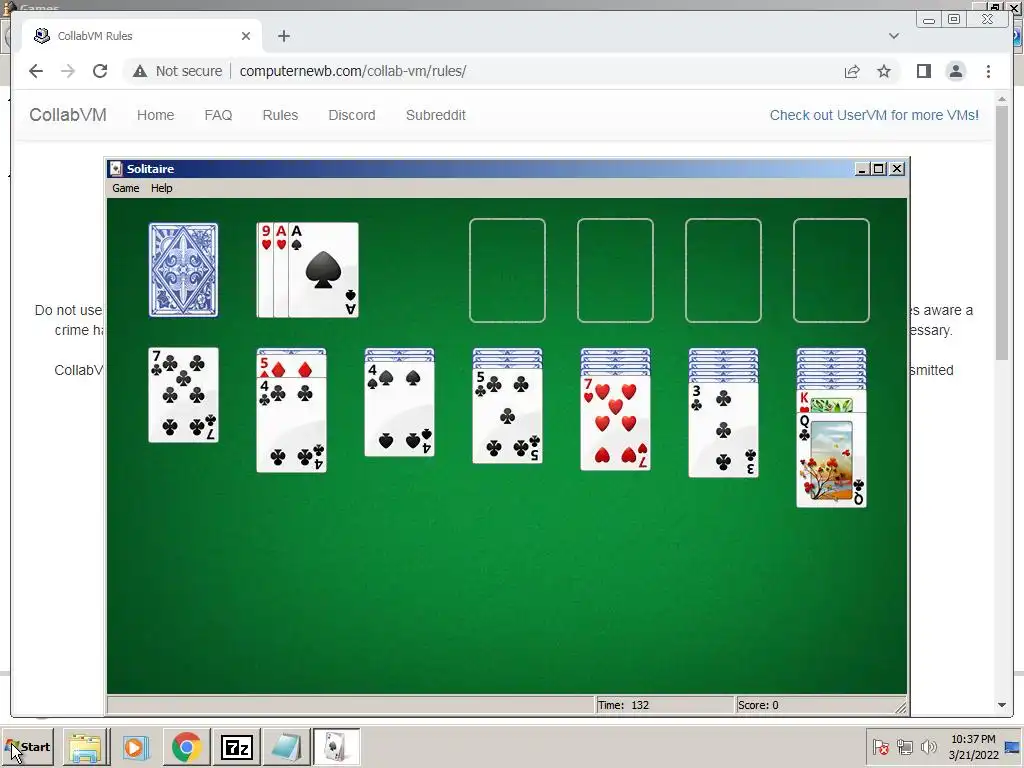Click the Not secure warning icon
This screenshot has width=1024, height=768.
click(140, 71)
